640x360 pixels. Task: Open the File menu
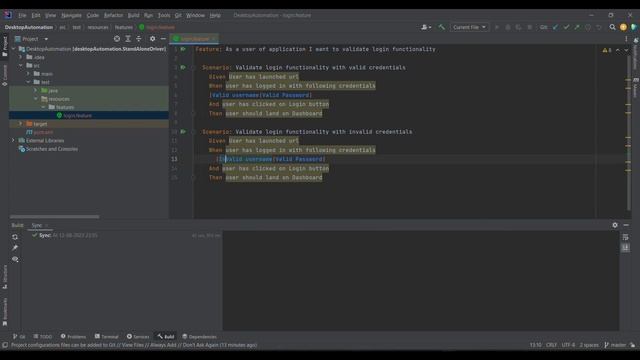(22, 15)
